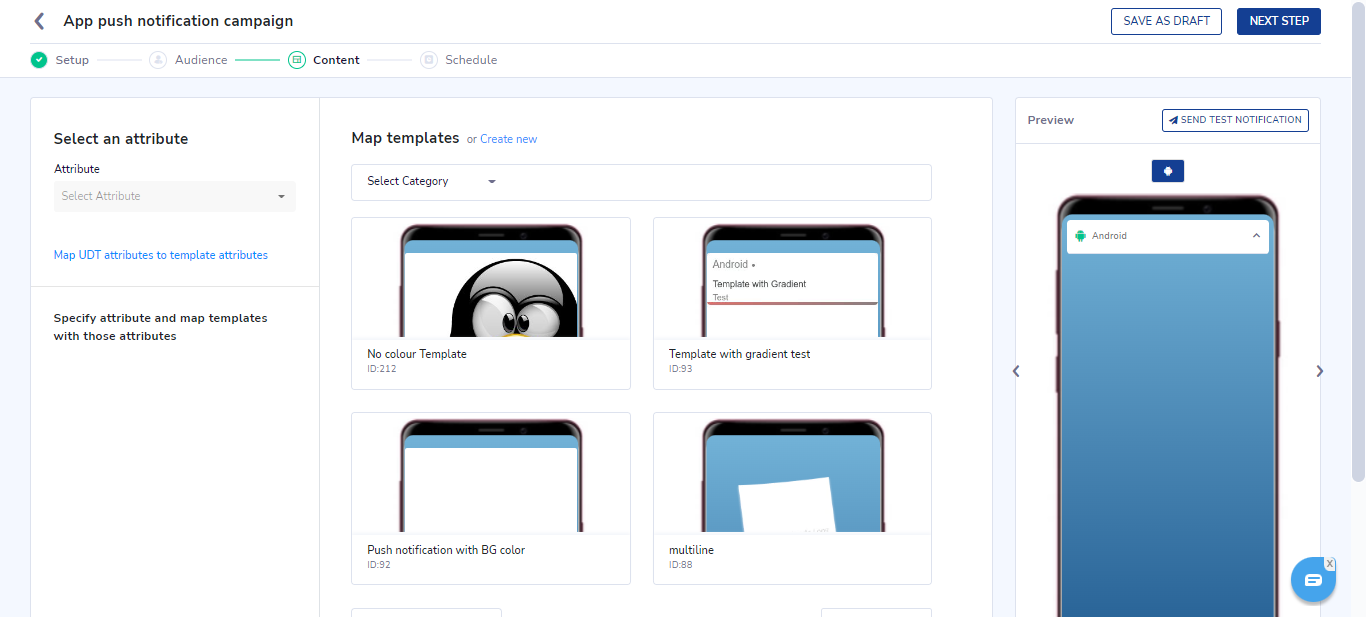The width and height of the screenshot is (1366, 617).
Task: Click the 'ID:212' label
Action: (382, 369)
